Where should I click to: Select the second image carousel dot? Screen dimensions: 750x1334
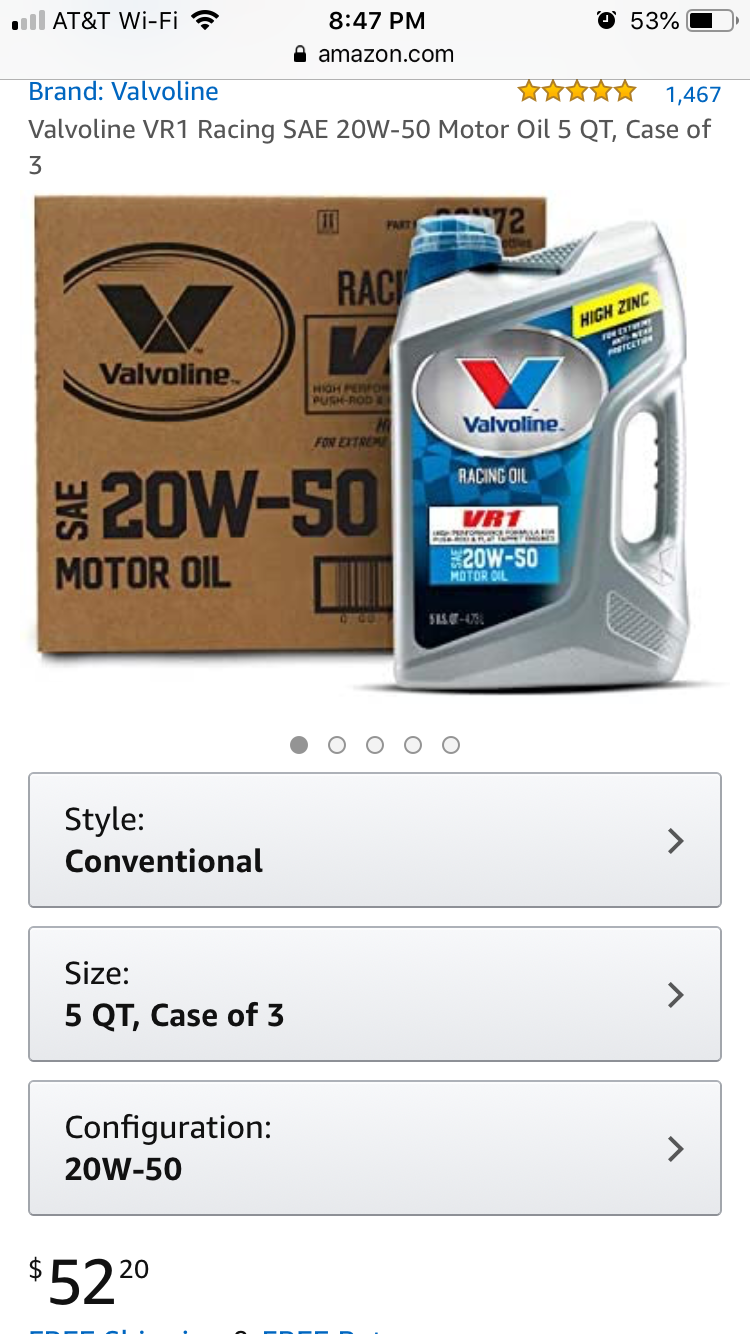[x=337, y=745]
